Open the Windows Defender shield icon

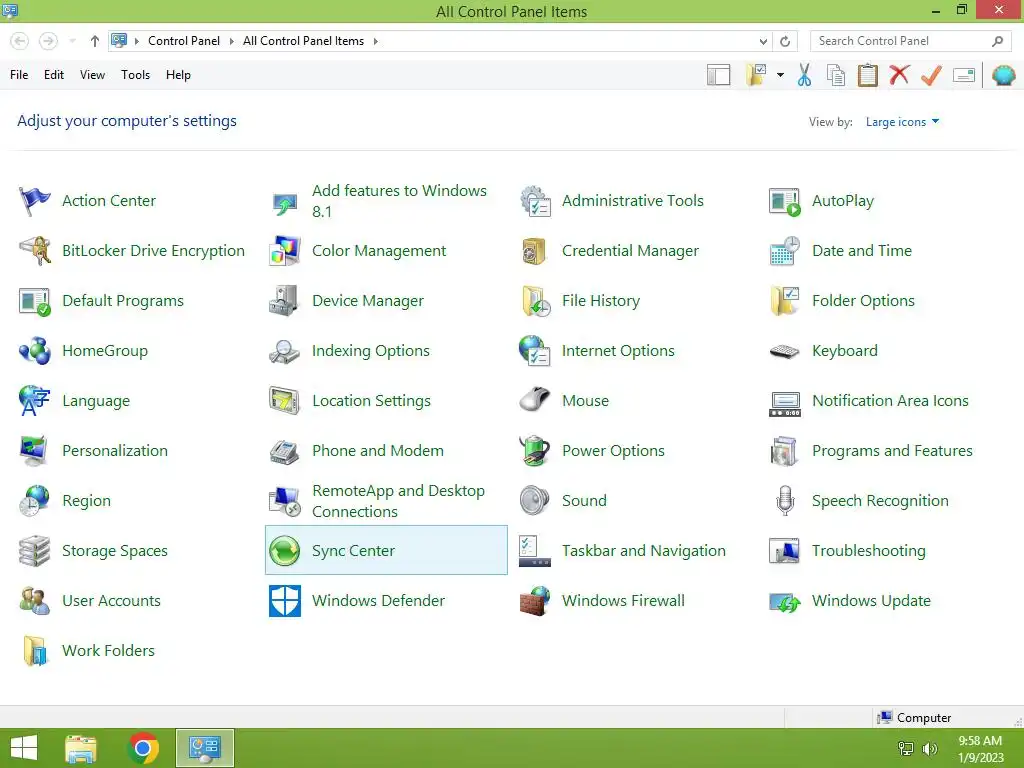click(x=285, y=601)
